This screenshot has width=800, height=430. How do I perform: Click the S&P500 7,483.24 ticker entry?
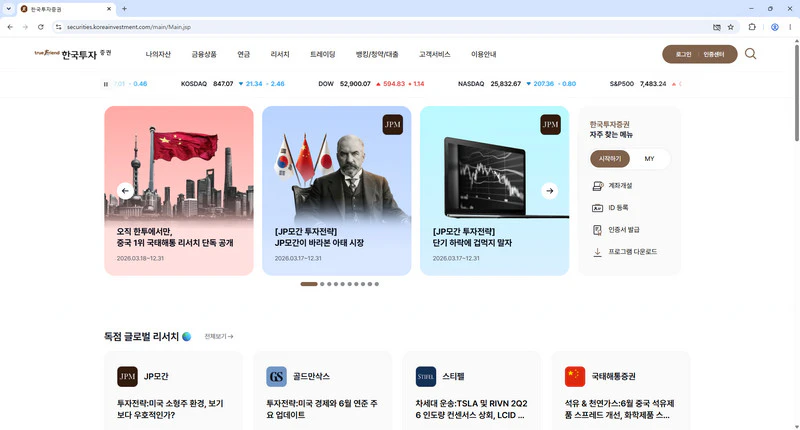pos(645,84)
